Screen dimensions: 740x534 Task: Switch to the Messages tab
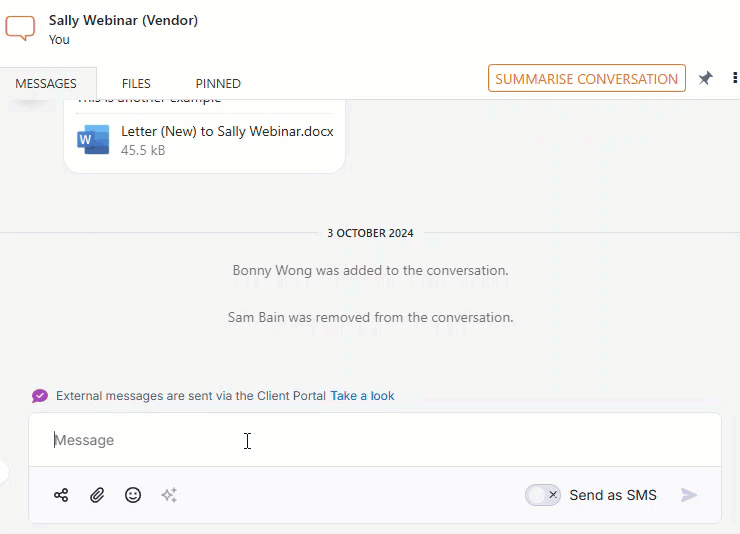tap(46, 83)
